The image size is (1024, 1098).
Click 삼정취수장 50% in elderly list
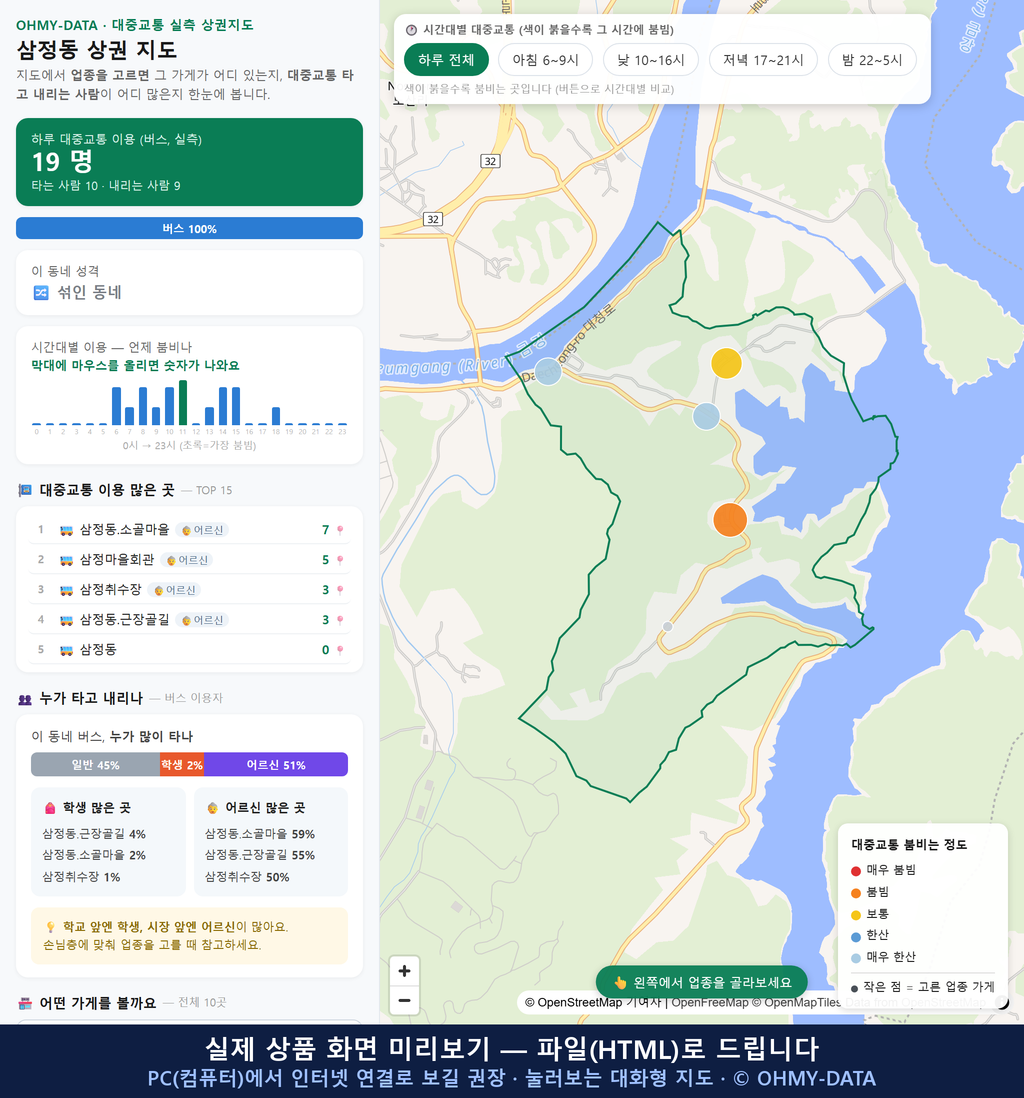pyautogui.click(x=247, y=877)
